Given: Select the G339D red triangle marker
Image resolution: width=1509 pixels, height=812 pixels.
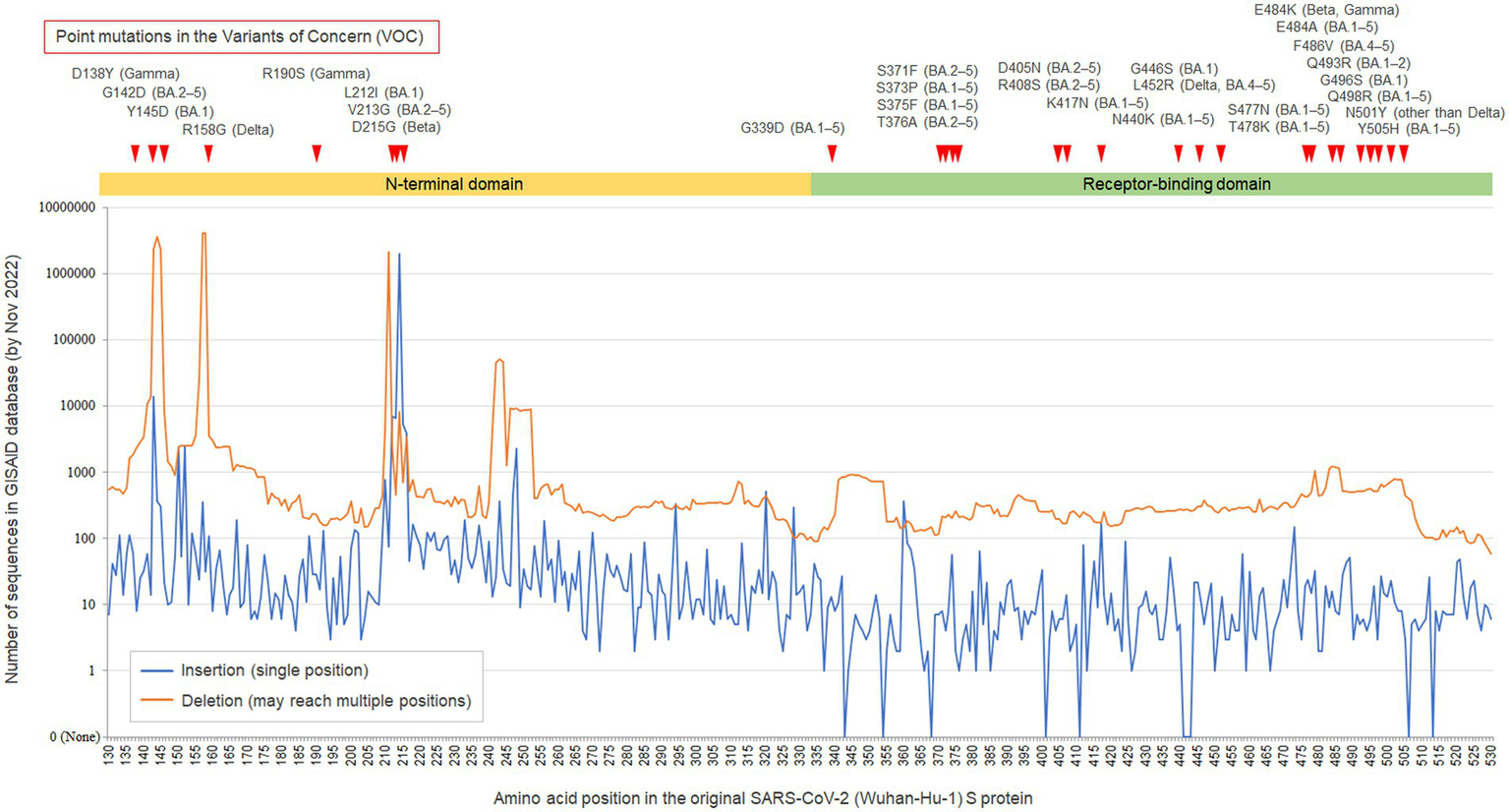Looking at the screenshot, I should click(x=833, y=152).
